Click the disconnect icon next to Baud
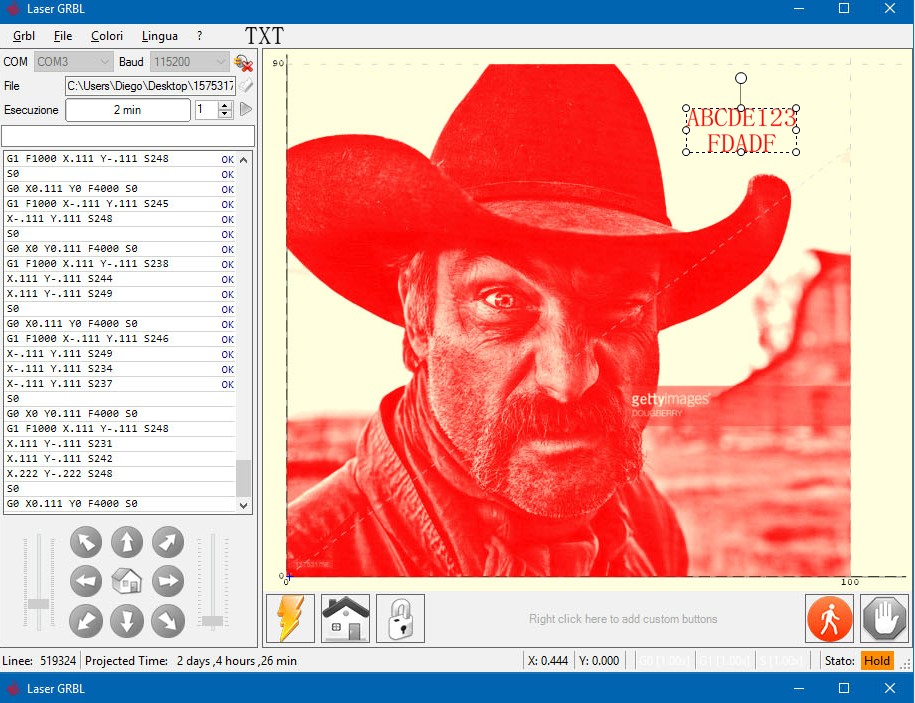The width and height of the screenshot is (915, 703). [242, 63]
